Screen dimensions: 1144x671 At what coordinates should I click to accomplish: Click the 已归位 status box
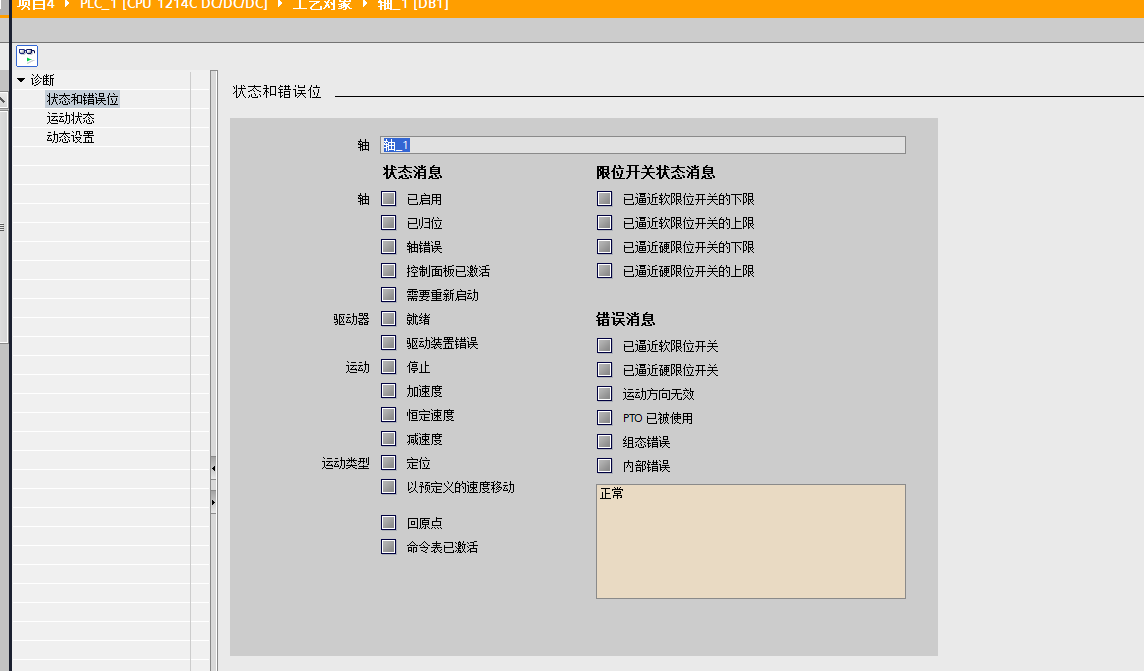tap(389, 223)
